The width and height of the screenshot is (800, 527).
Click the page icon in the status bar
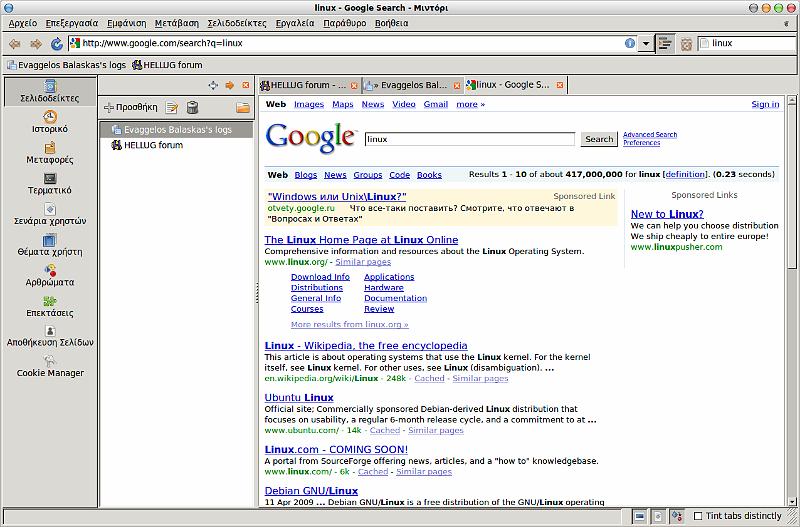[658, 516]
